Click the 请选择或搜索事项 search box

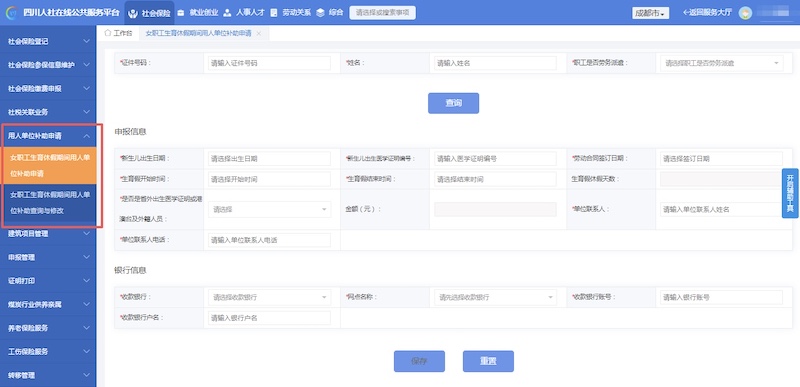382,13
